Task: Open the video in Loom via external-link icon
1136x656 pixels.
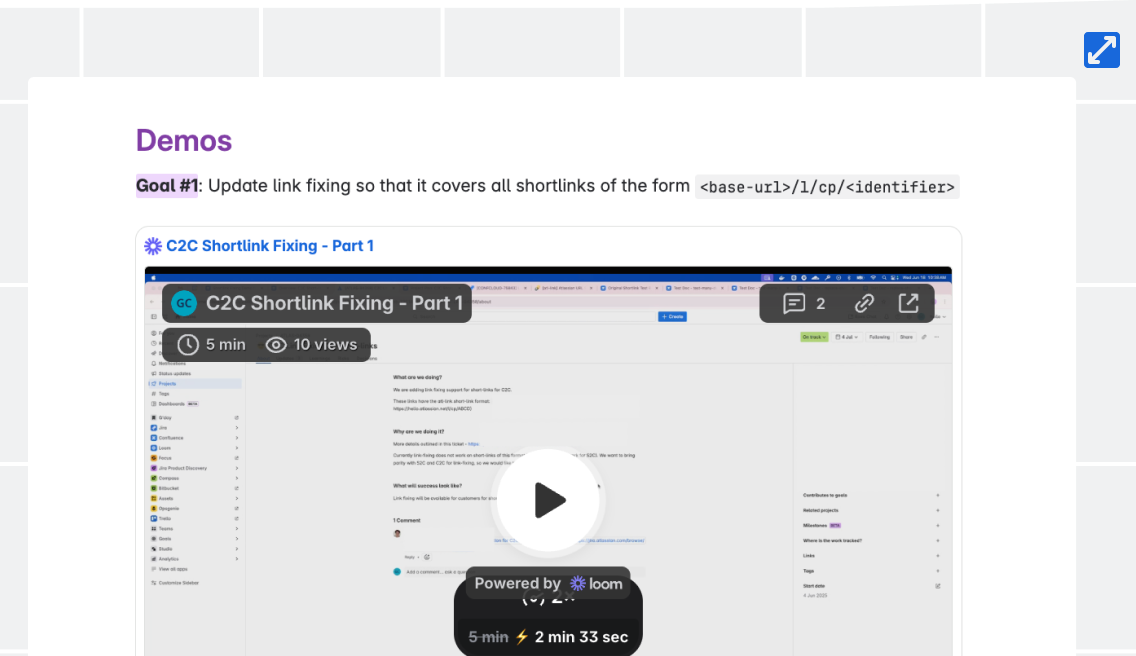Action: coord(909,303)
